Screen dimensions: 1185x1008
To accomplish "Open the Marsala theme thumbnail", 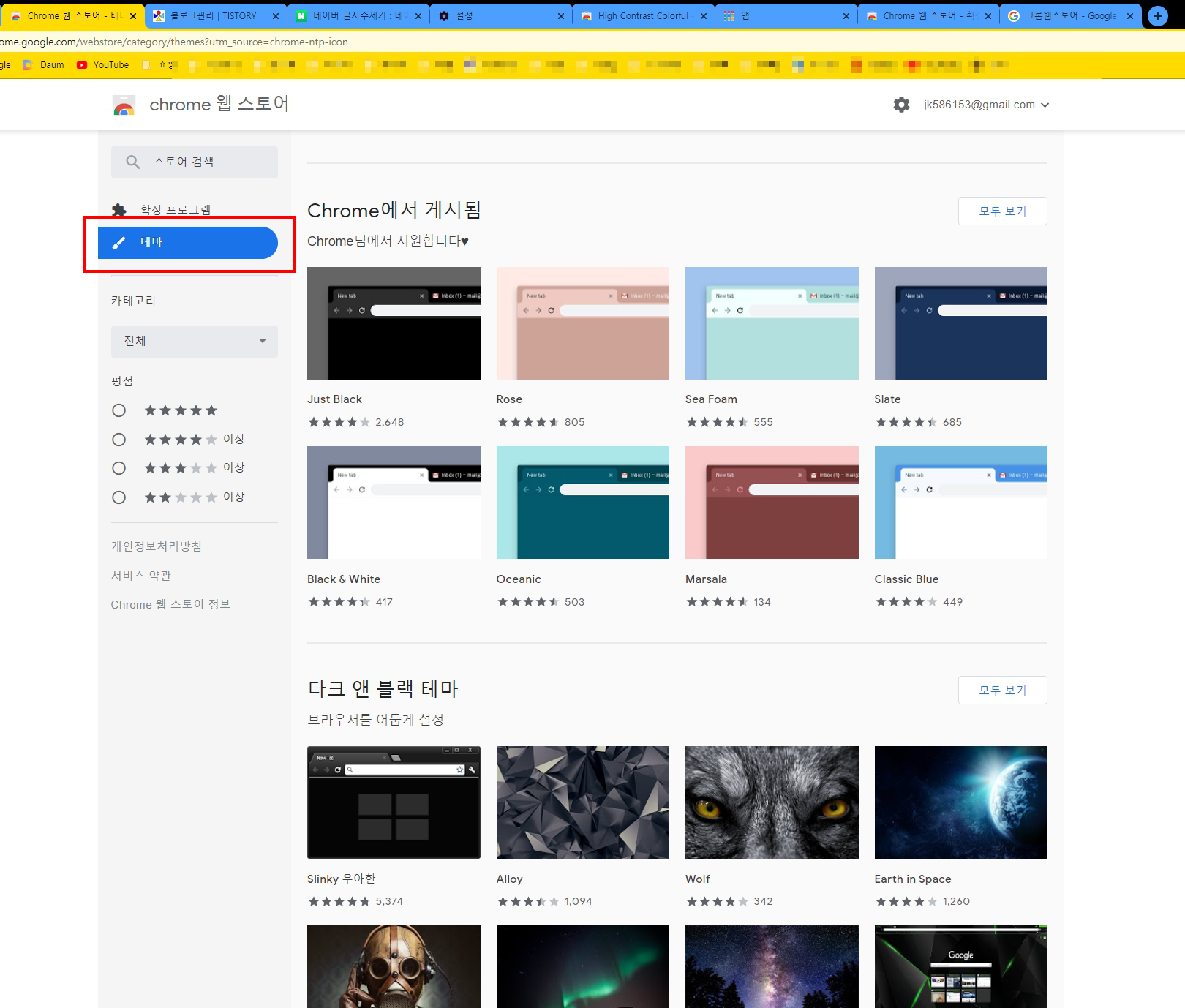I will 772,503.
